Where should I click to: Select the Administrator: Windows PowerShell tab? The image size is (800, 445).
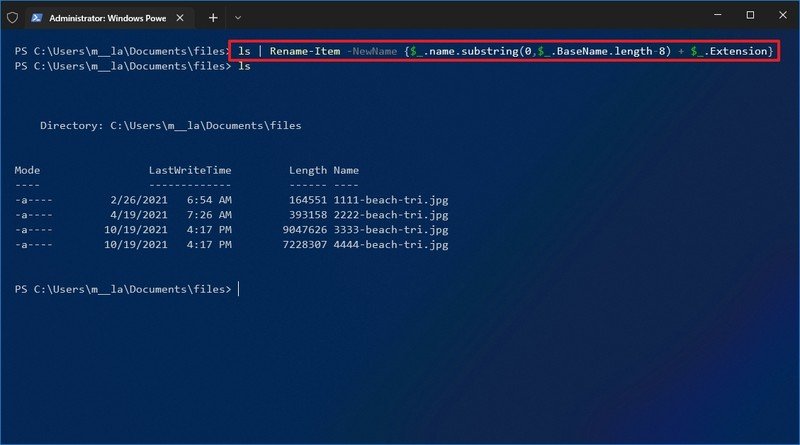point(100,17)
